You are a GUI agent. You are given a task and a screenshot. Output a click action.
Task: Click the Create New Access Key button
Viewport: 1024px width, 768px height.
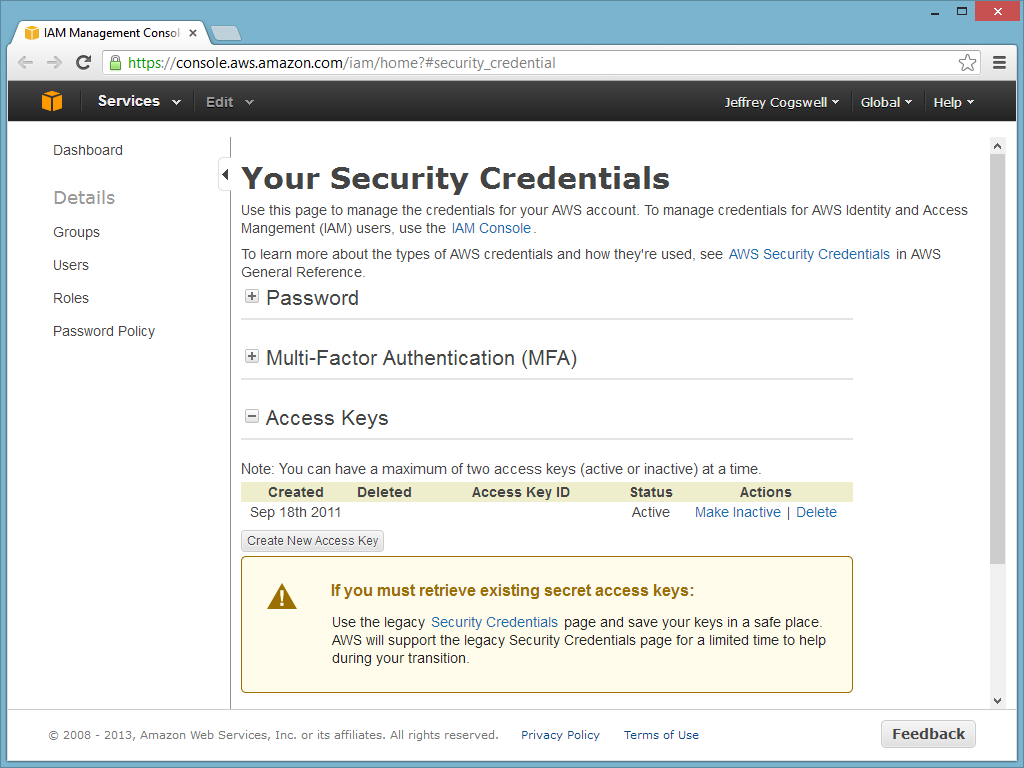(x=313, y=541)
